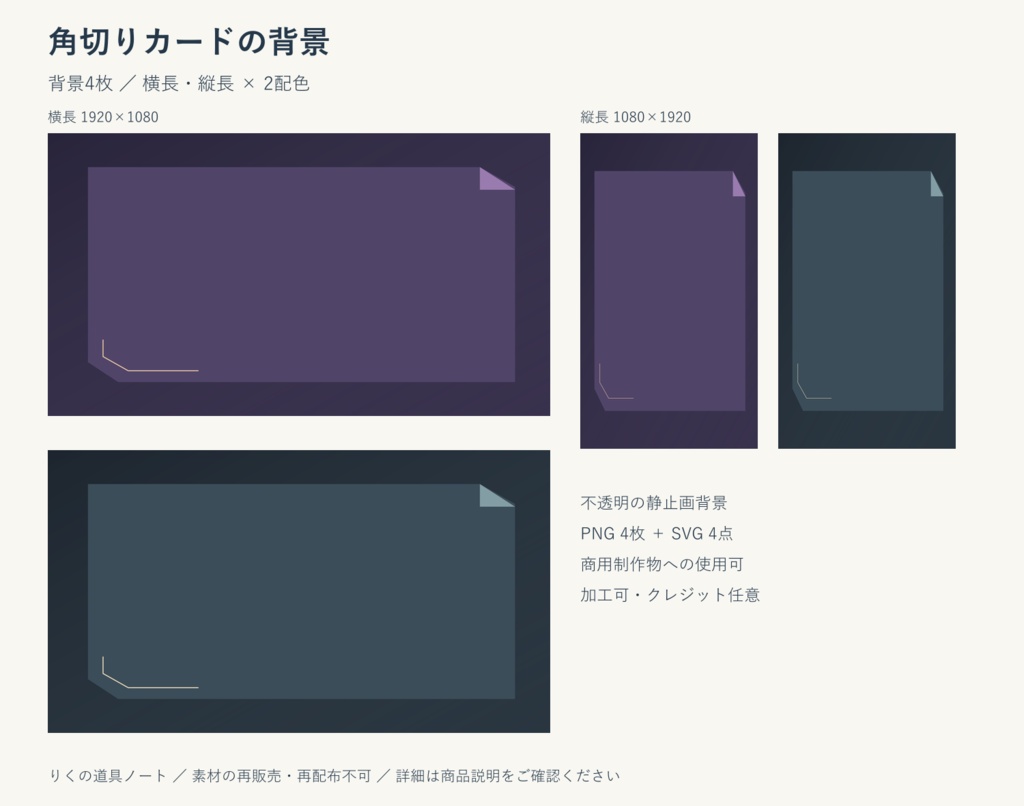Click the subtitle 背景4枚 / 横長・縦長 × 2配色
Image resolution: width=1024 pixels, height=806 pixels.
point(178,84)
